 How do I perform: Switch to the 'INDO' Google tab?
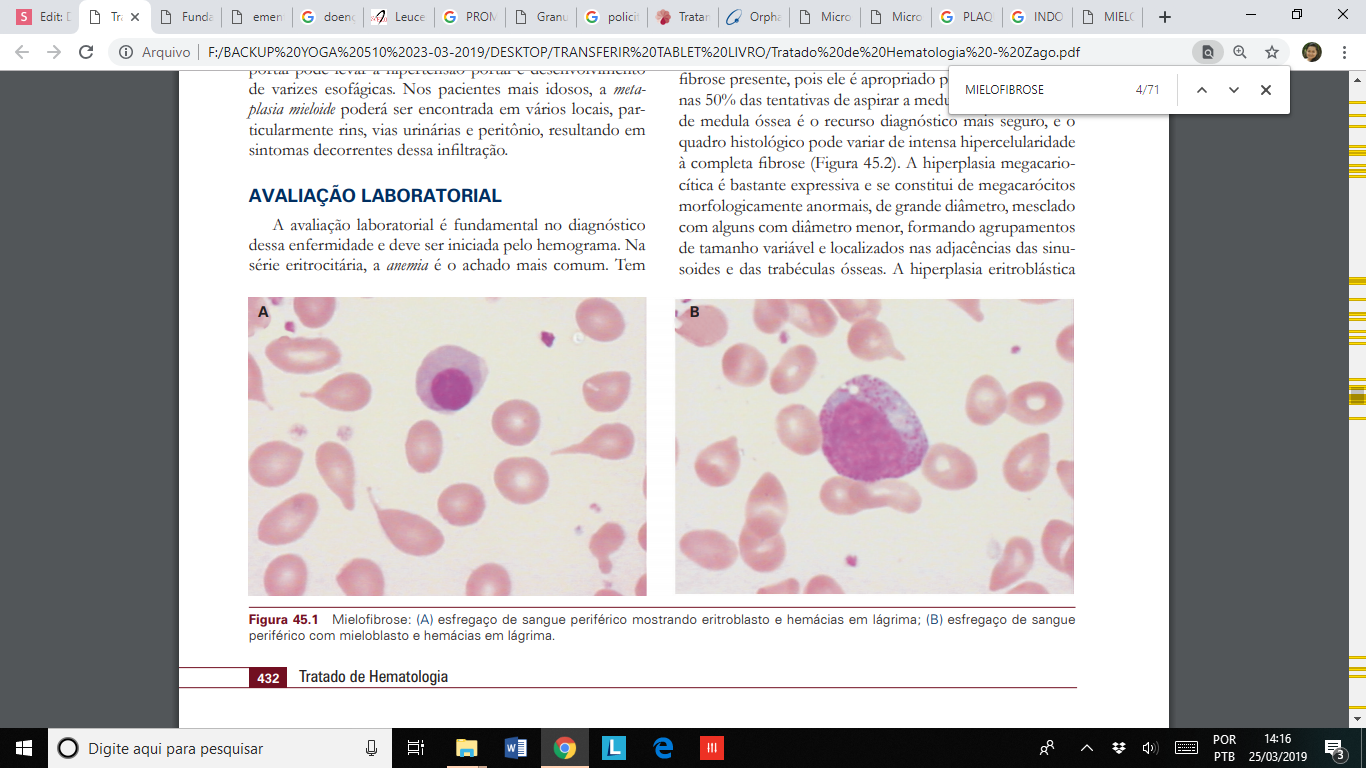tap(1036, 17)
